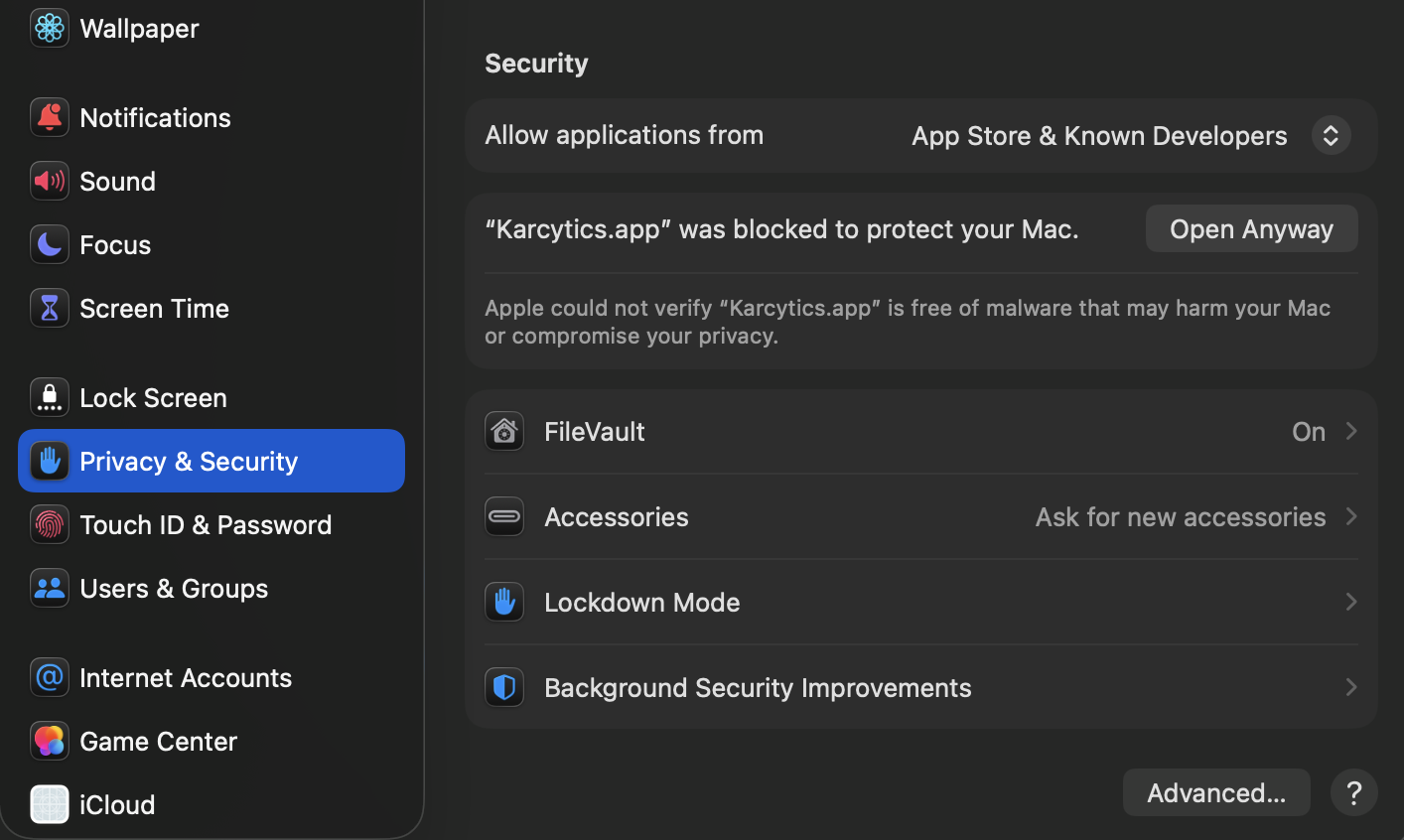
Task: Open Background Security Improvements via its chevron
Action: tap(1351, 687)
